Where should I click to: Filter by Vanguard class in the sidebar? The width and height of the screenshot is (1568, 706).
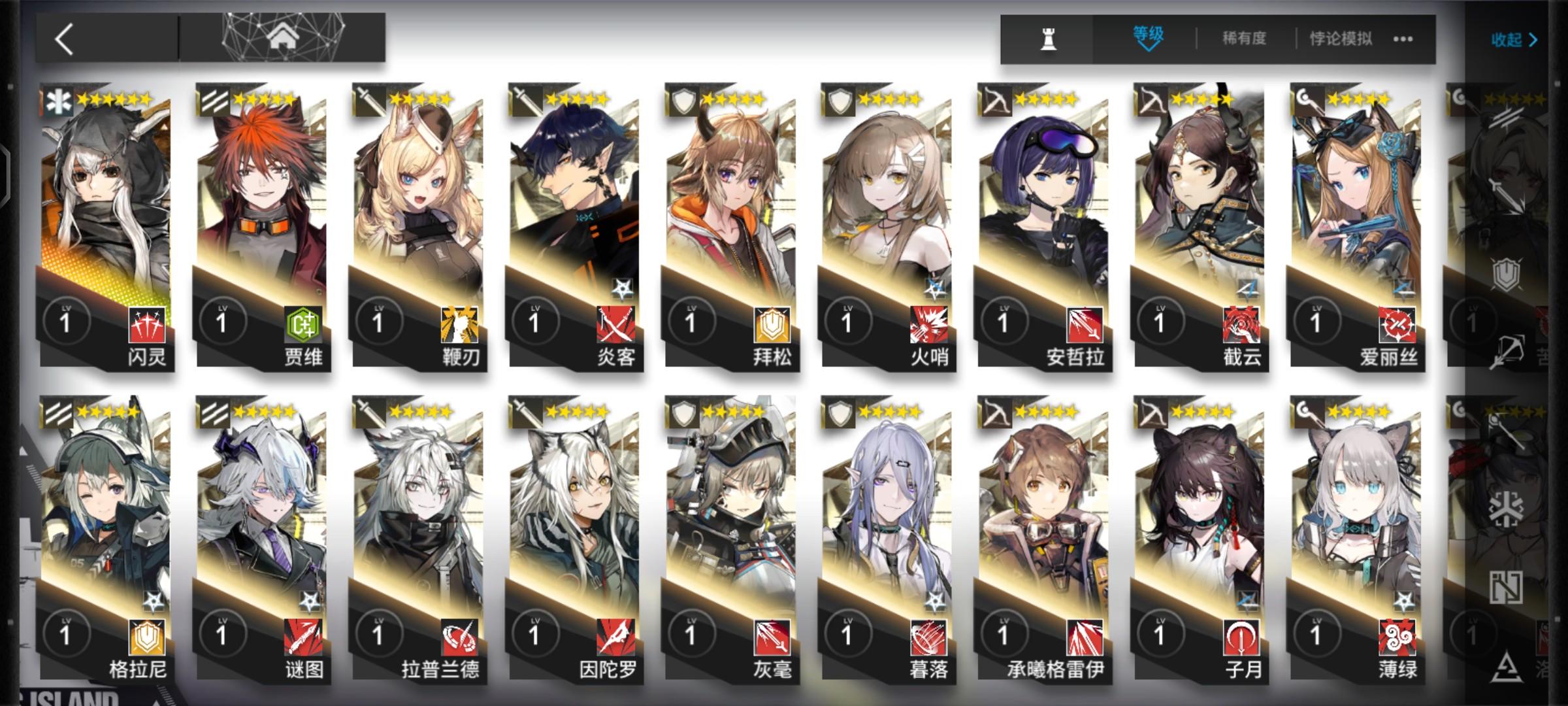point(1507,116)
